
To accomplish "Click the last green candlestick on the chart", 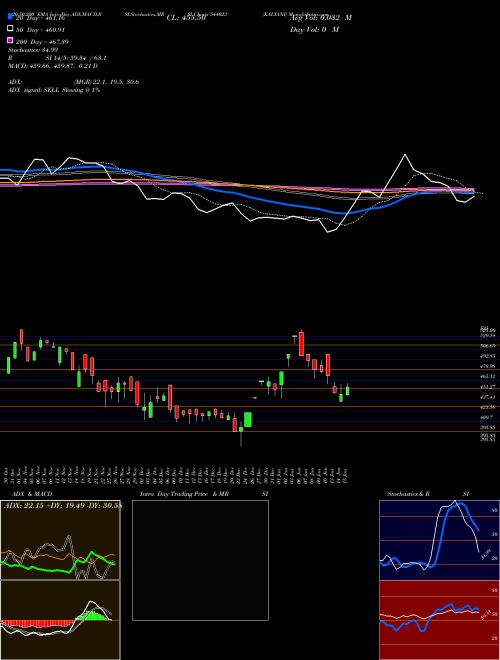I will click(347, 391).
